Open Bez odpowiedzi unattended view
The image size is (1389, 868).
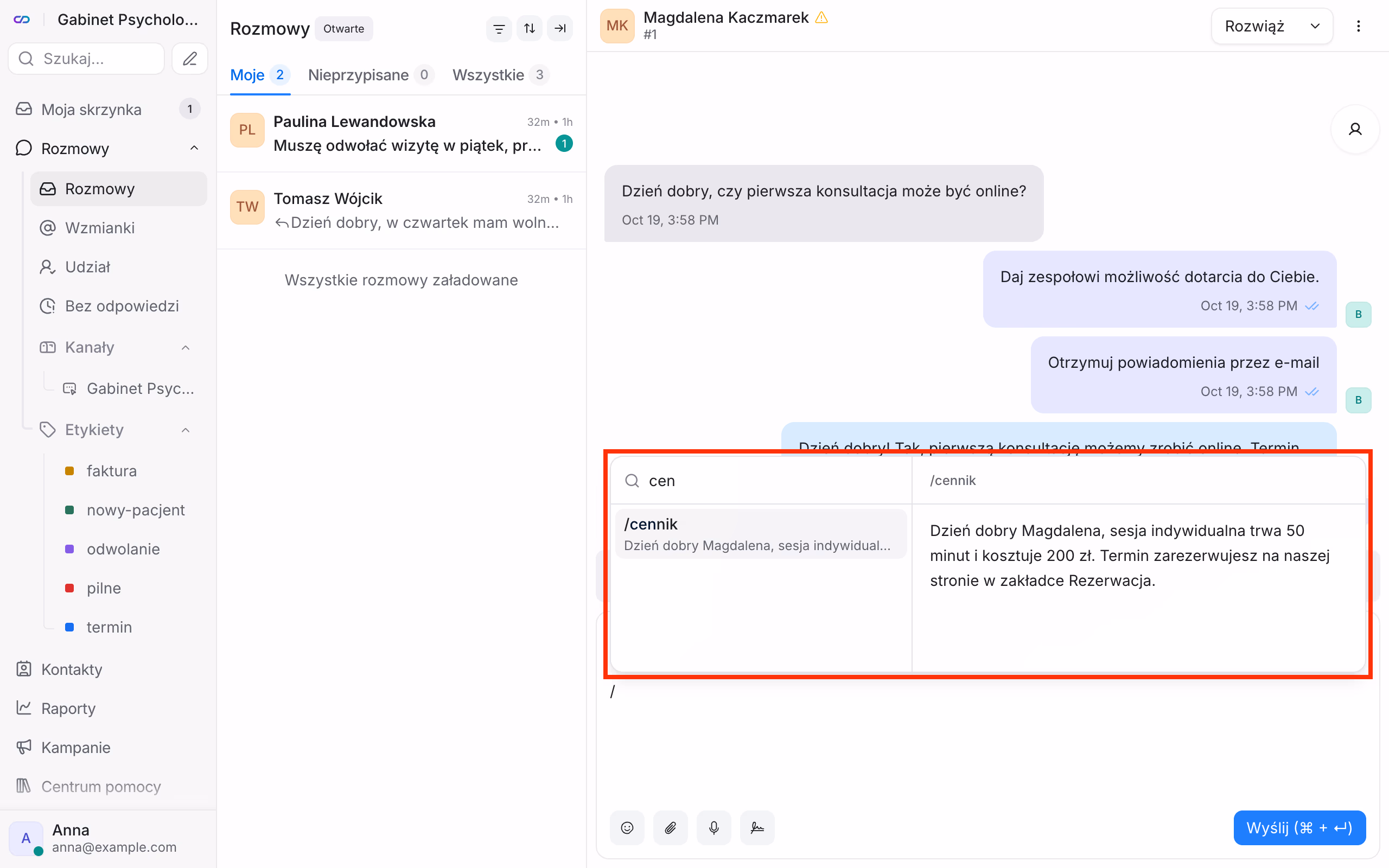[119, 306]
